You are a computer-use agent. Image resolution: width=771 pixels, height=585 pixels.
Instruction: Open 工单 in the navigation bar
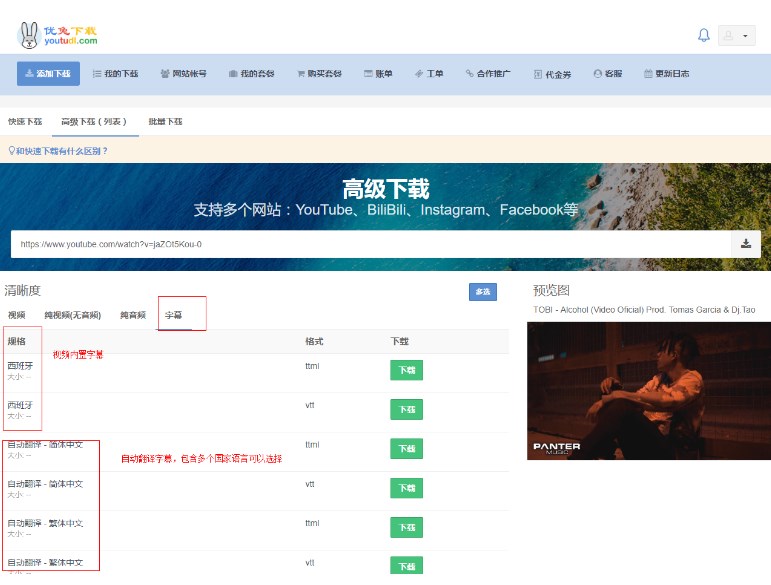[429, 74]
